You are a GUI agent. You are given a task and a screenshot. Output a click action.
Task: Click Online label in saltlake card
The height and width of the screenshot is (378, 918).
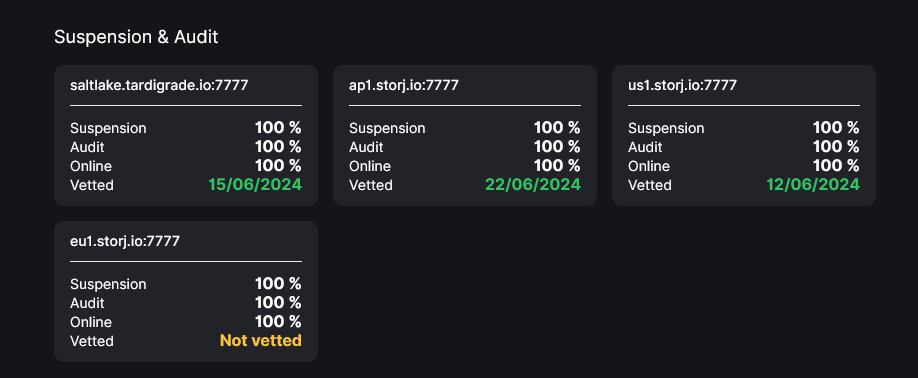91,166
